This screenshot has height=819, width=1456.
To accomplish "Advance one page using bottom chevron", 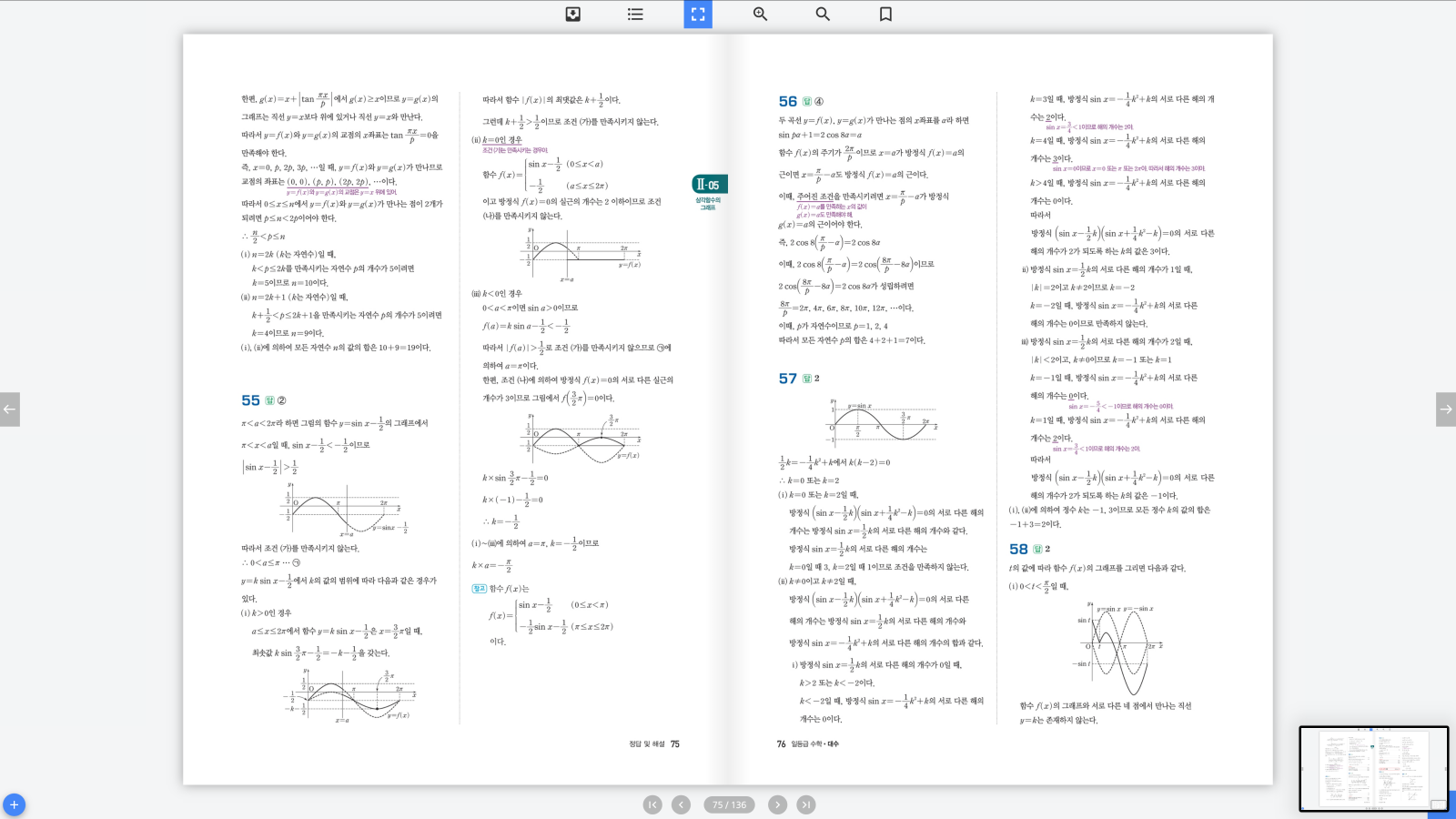I will pos(777,804).
